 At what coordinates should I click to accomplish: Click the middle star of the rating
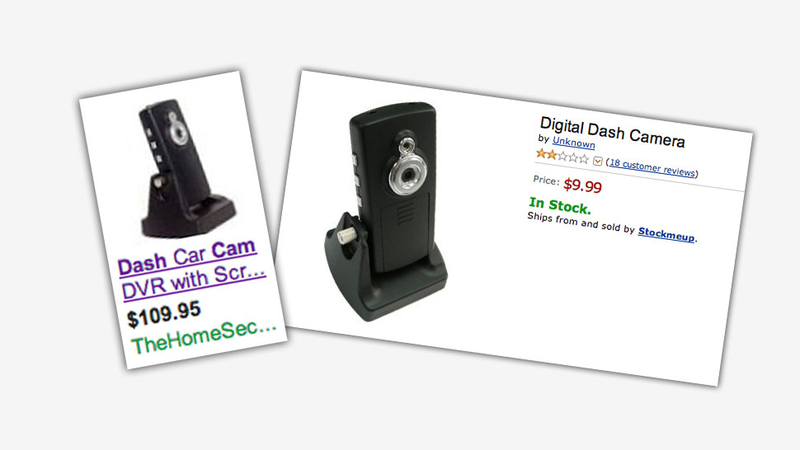562,156
